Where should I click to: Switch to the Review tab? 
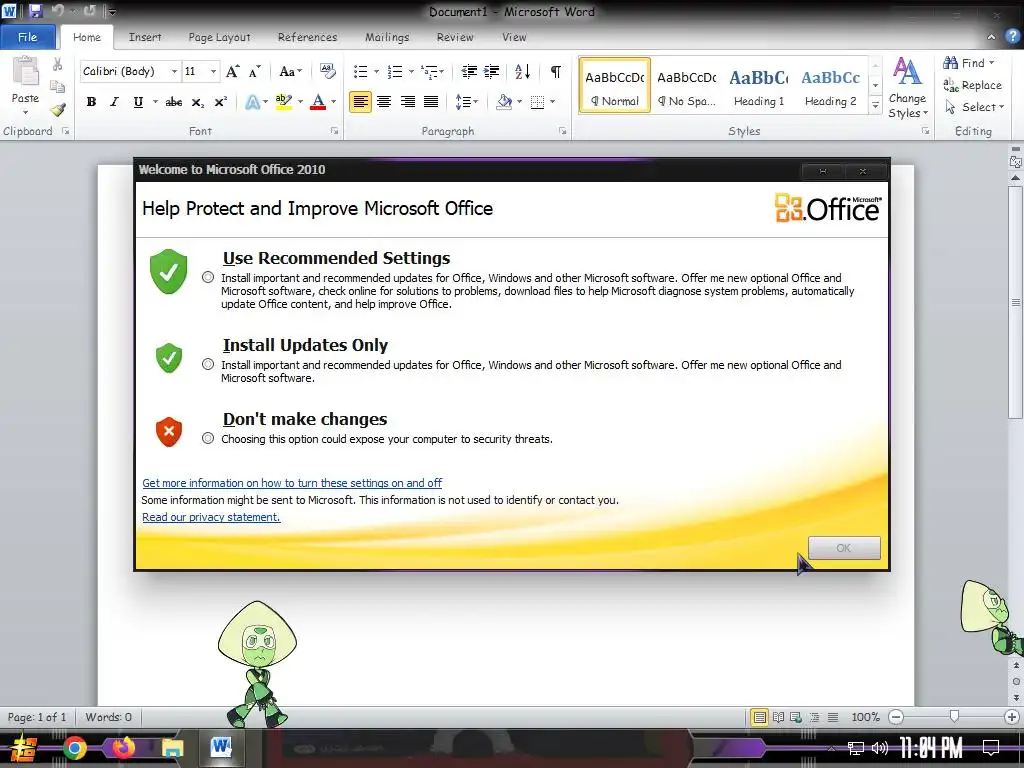pos(455,37)
